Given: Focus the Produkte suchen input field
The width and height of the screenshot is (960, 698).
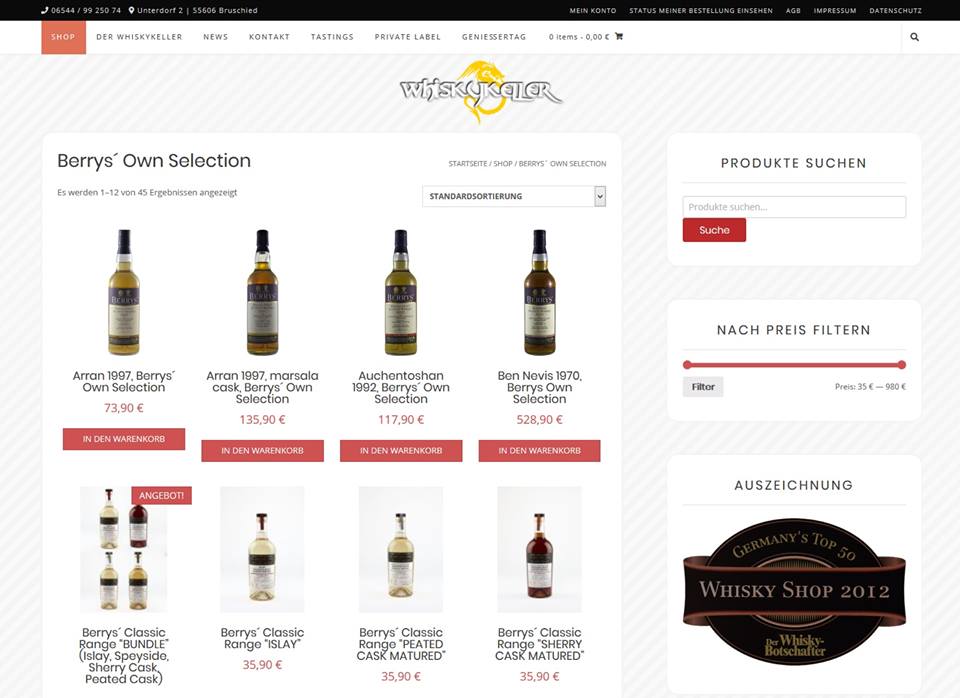Looking at the screenshot, I should pos(794,207).
